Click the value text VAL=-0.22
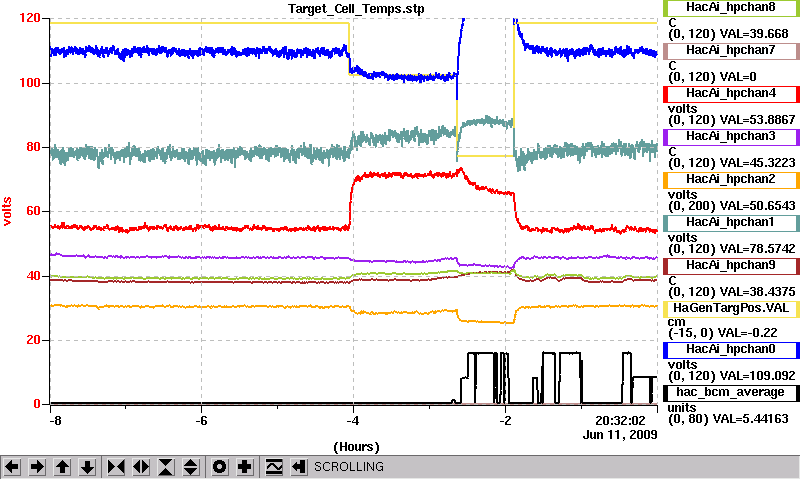The height and width of the screenshot is (479, 800). [747, 333]
